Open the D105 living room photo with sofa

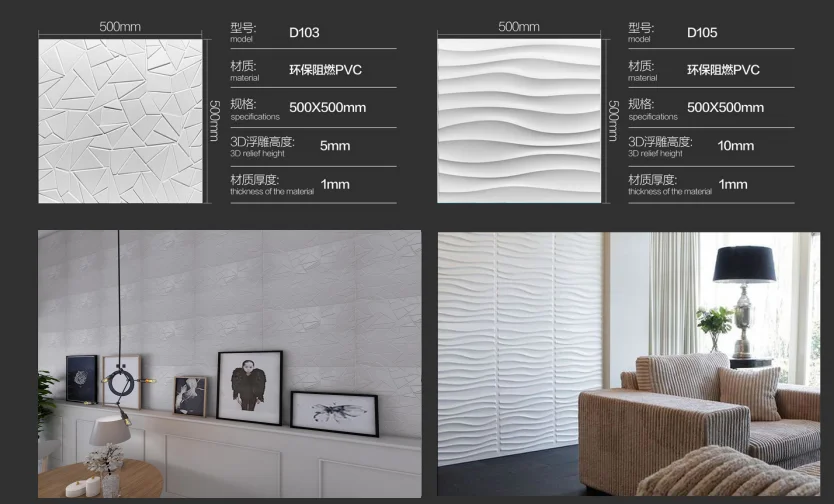coord(629,364)
